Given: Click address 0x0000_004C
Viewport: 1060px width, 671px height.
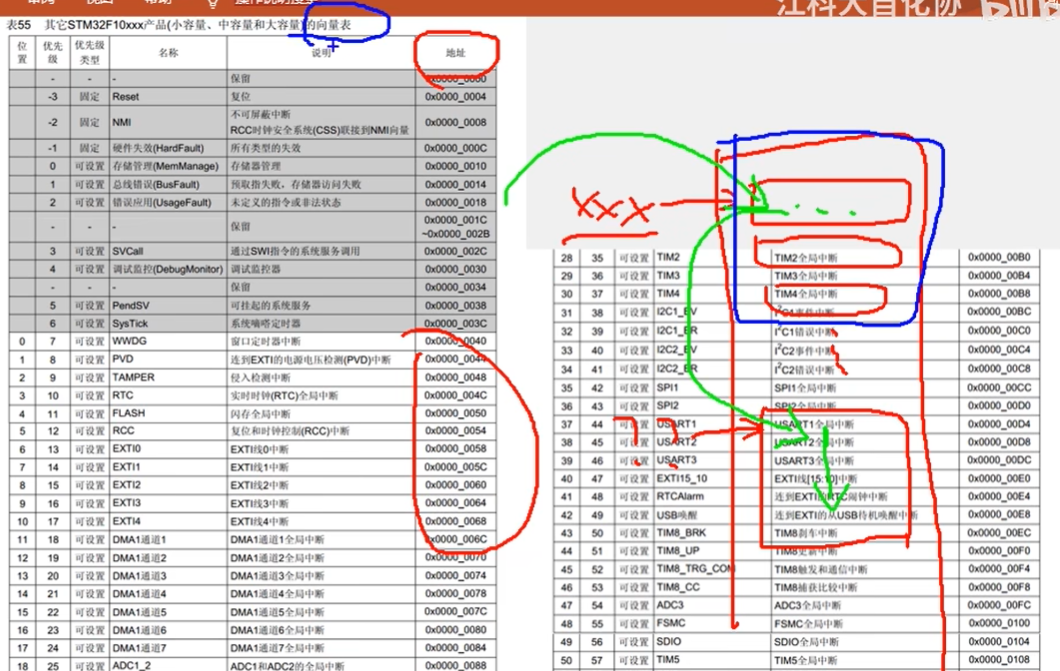Looking at the screenshot, I should [x=456, y=395].
